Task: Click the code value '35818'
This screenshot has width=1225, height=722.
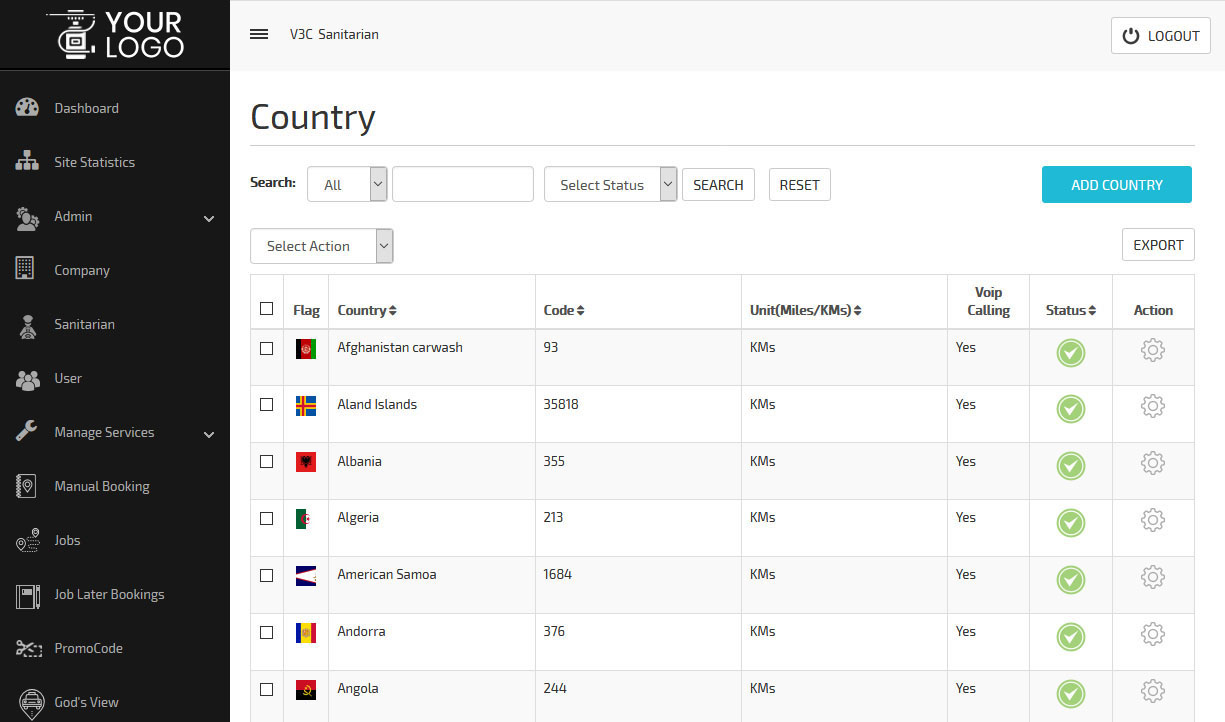Action: pyautogui.click(x=561, y=404)
